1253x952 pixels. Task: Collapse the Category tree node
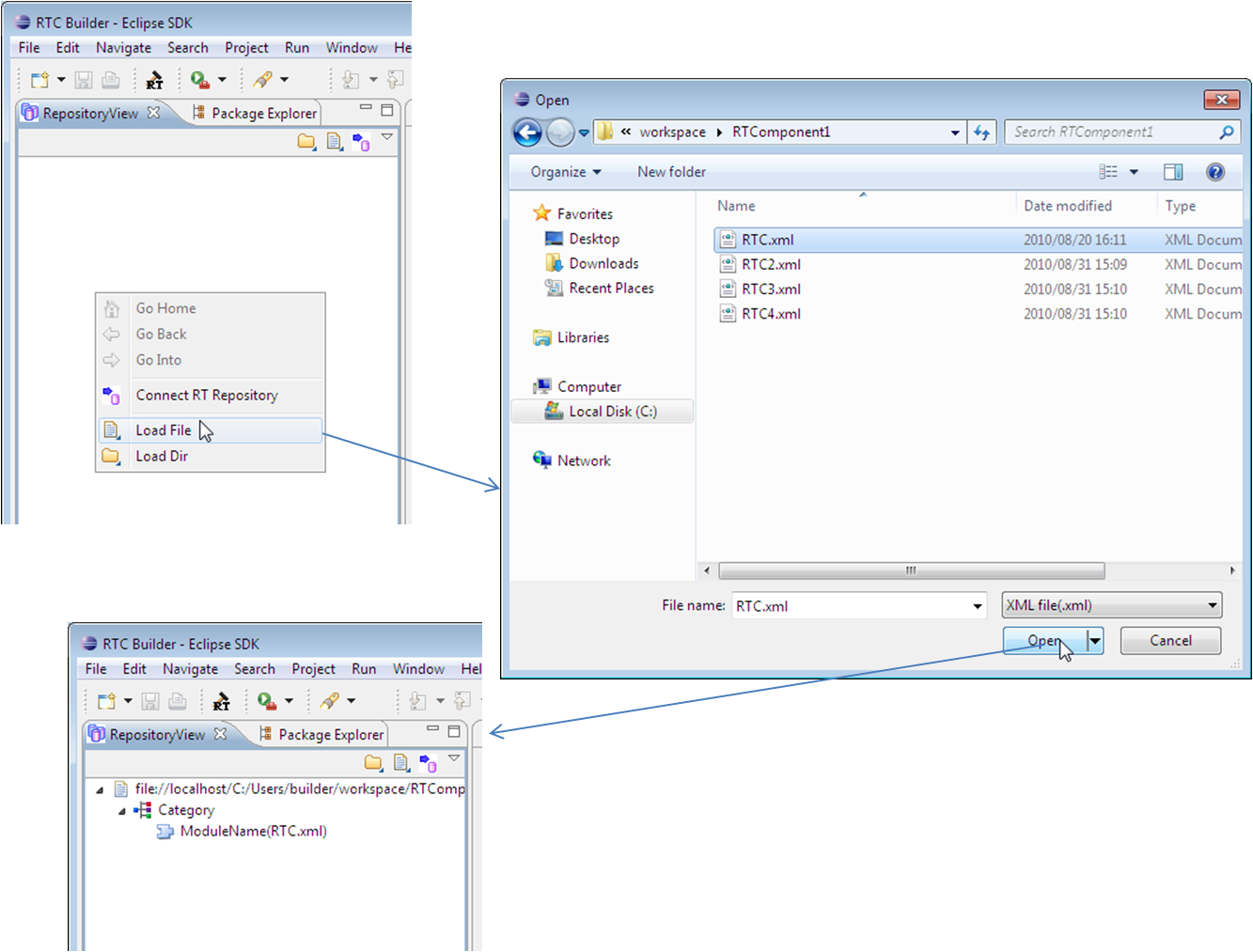point(120,809)
